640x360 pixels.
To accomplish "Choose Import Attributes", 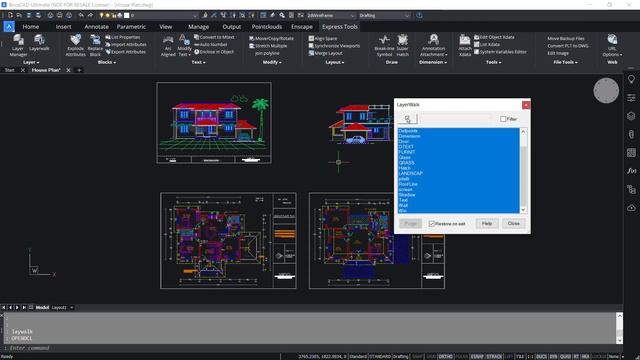I will click(126, 44).
